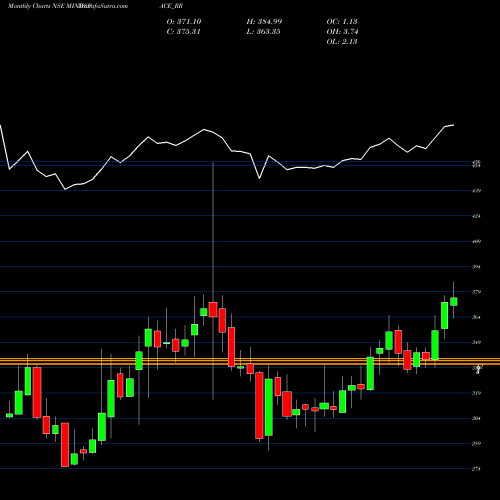Click the 409 price axis label
This screenshot has width=500, height=500.
pos(476,241)
